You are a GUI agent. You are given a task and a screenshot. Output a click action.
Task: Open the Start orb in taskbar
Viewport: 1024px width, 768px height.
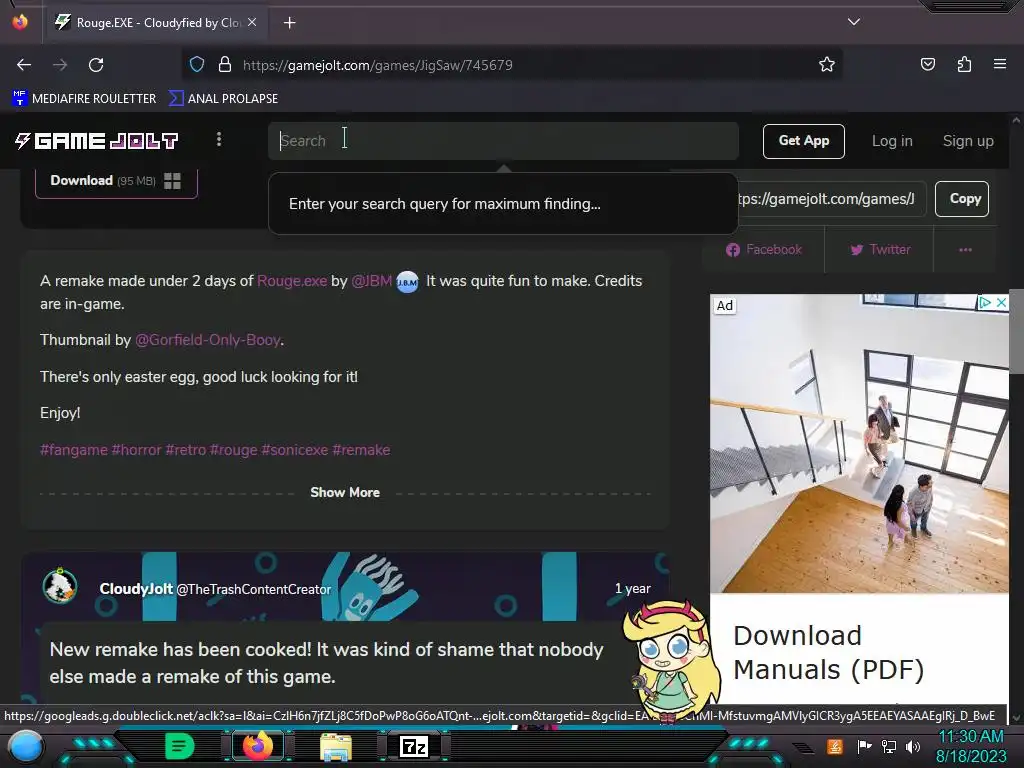coord(26,746)
